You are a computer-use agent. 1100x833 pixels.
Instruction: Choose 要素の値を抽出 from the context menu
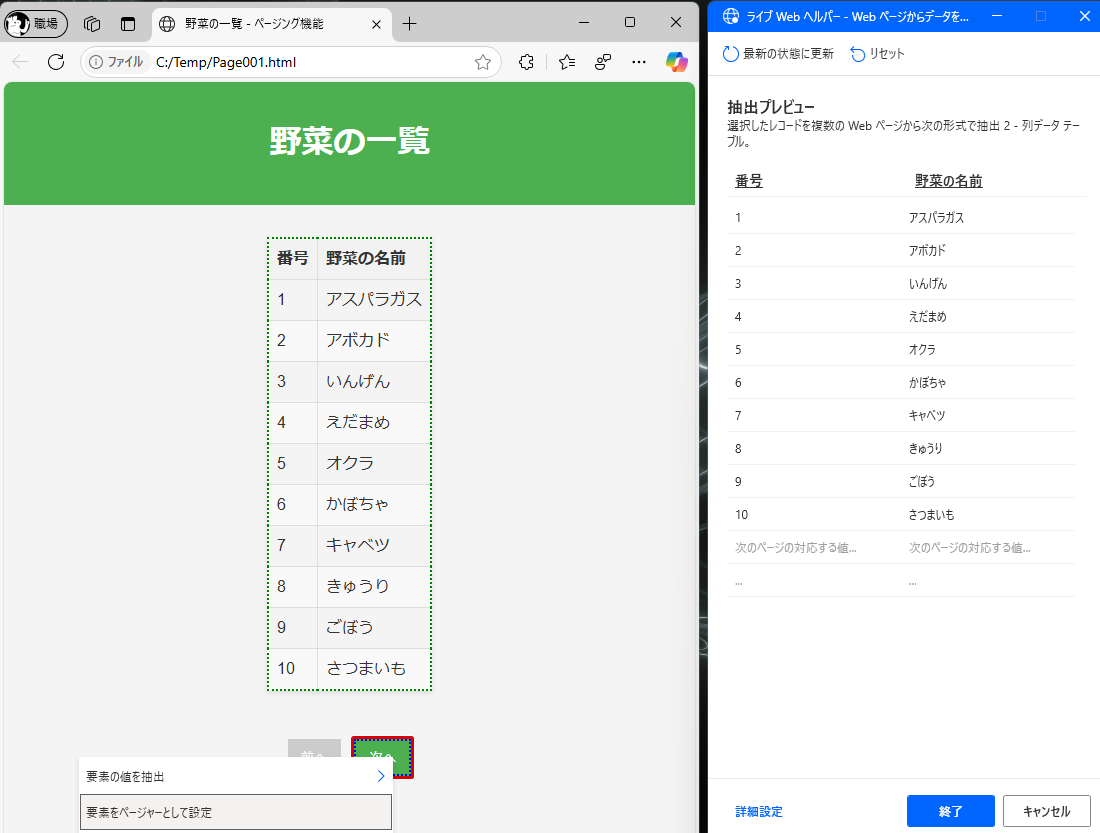236,776
